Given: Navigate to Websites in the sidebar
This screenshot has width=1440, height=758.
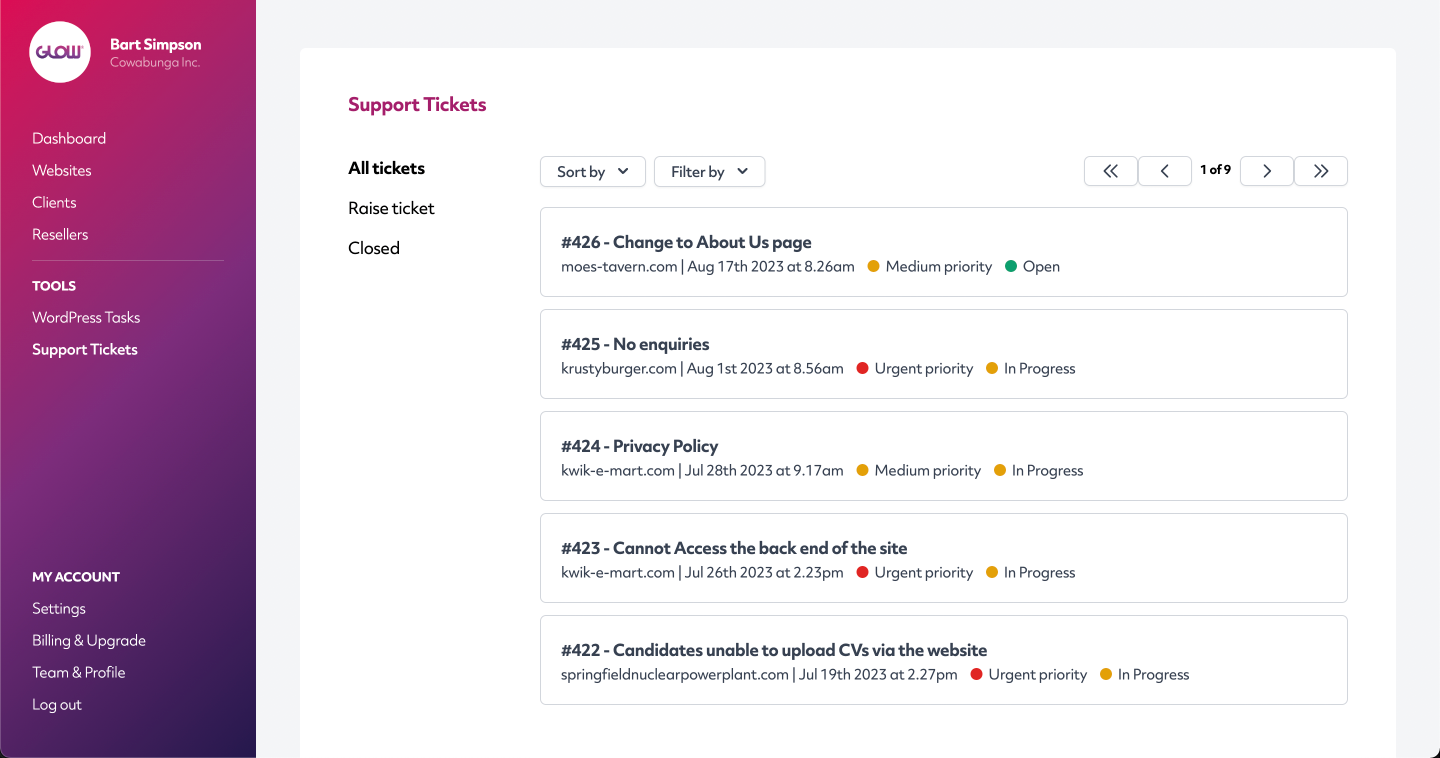Looking at the screenshot, I should (x=61, y=170).
